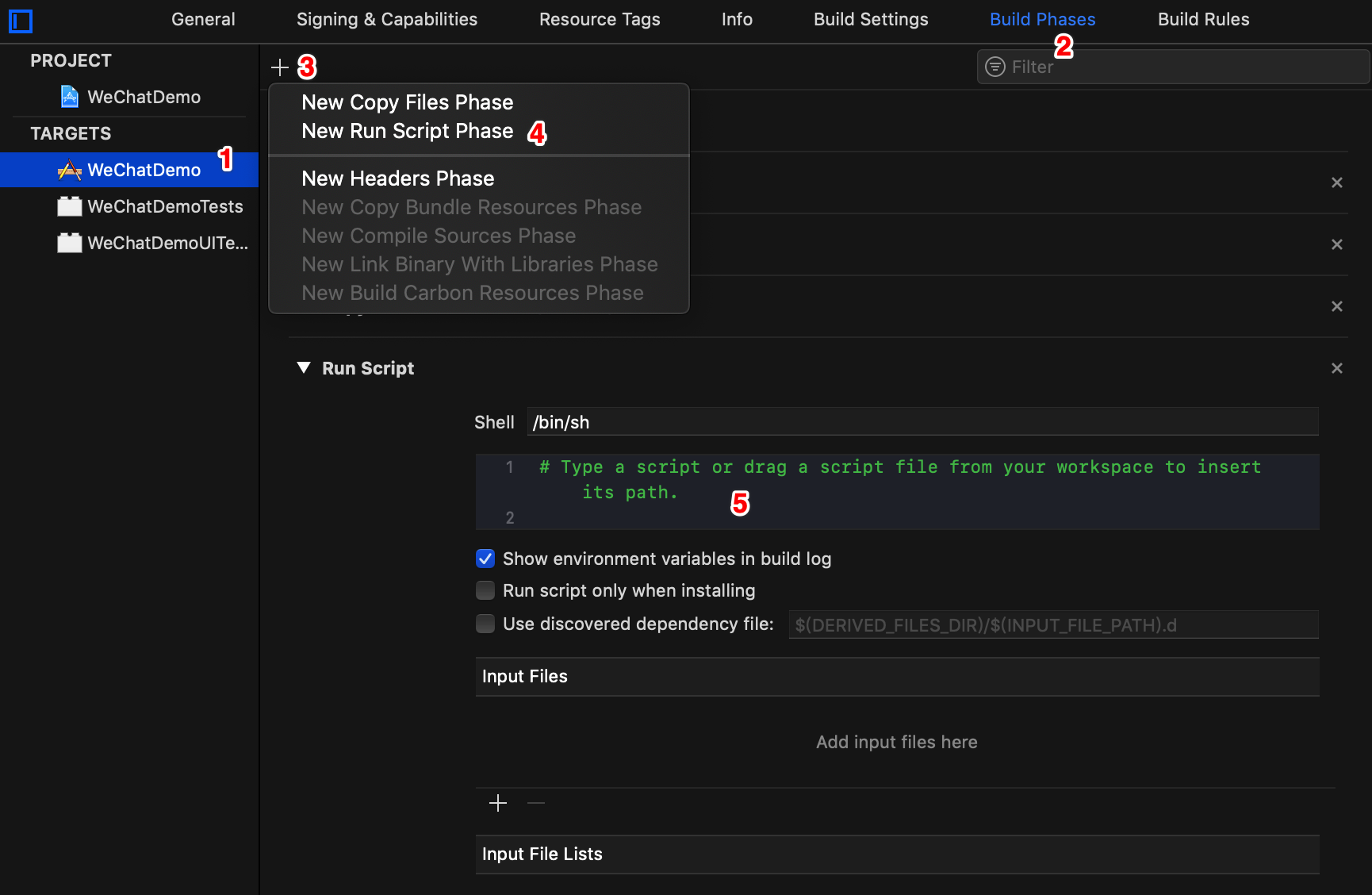Click the Shell path field
Image resolution: width=1372 pixels, height=895 pixels.
tap(922, 422)
